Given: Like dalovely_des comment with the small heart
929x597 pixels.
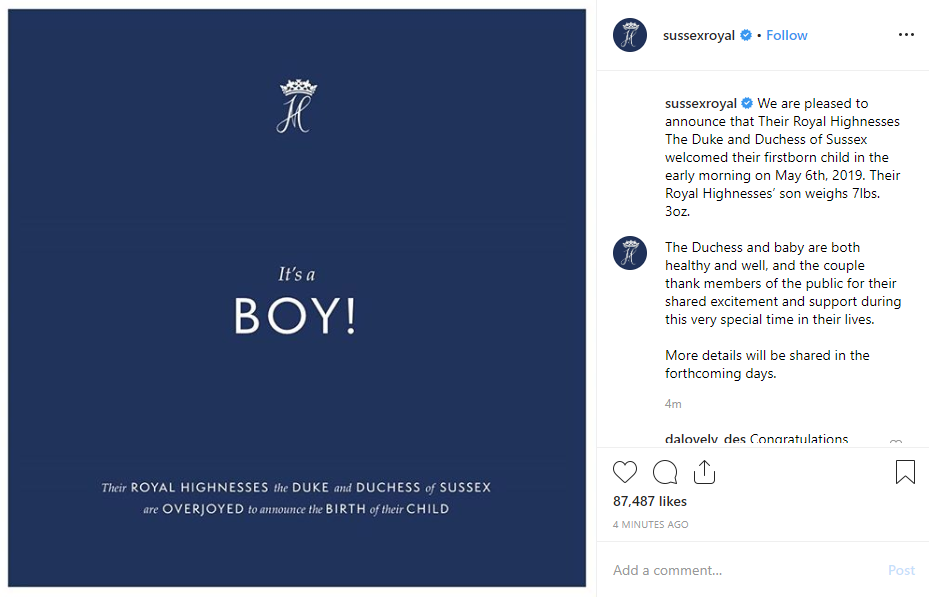Looking at the screenshot, I should (x=896, y=443).
